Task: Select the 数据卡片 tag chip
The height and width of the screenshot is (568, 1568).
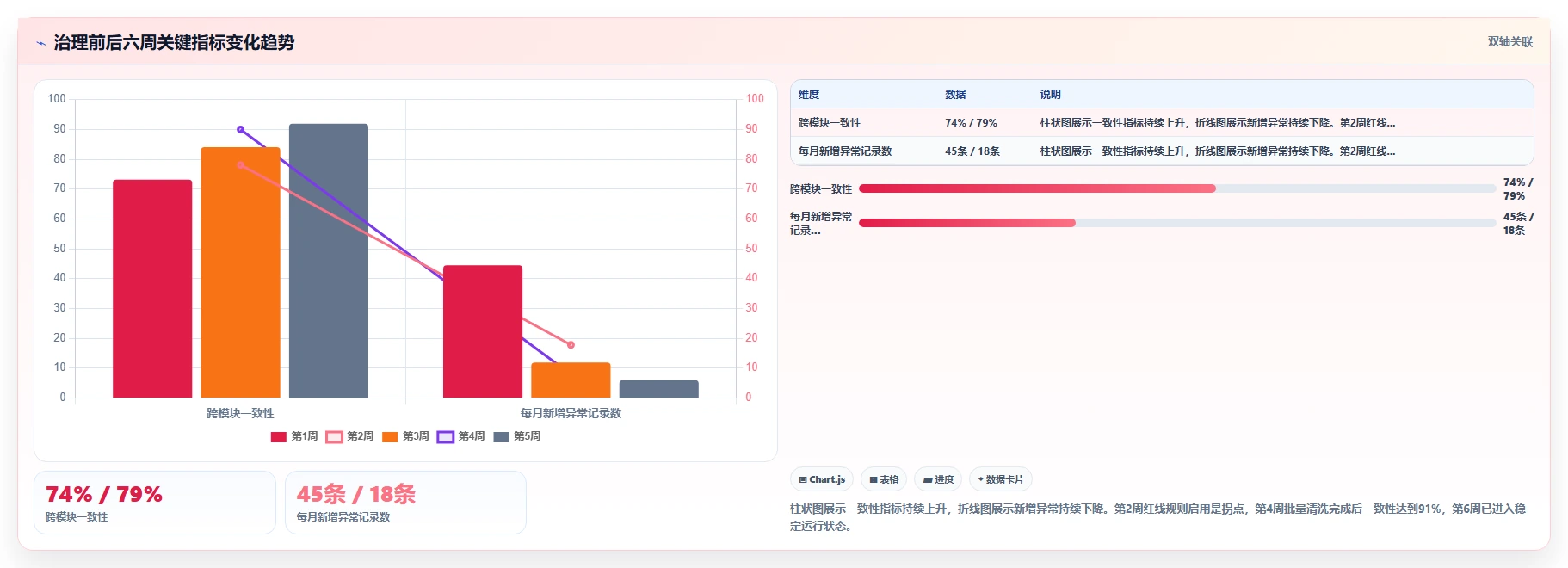Action: click(x=1001, y=479)
